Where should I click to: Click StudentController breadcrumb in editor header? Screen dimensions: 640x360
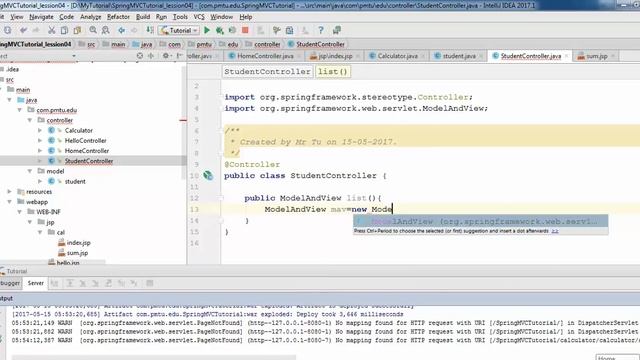point(267,71)
